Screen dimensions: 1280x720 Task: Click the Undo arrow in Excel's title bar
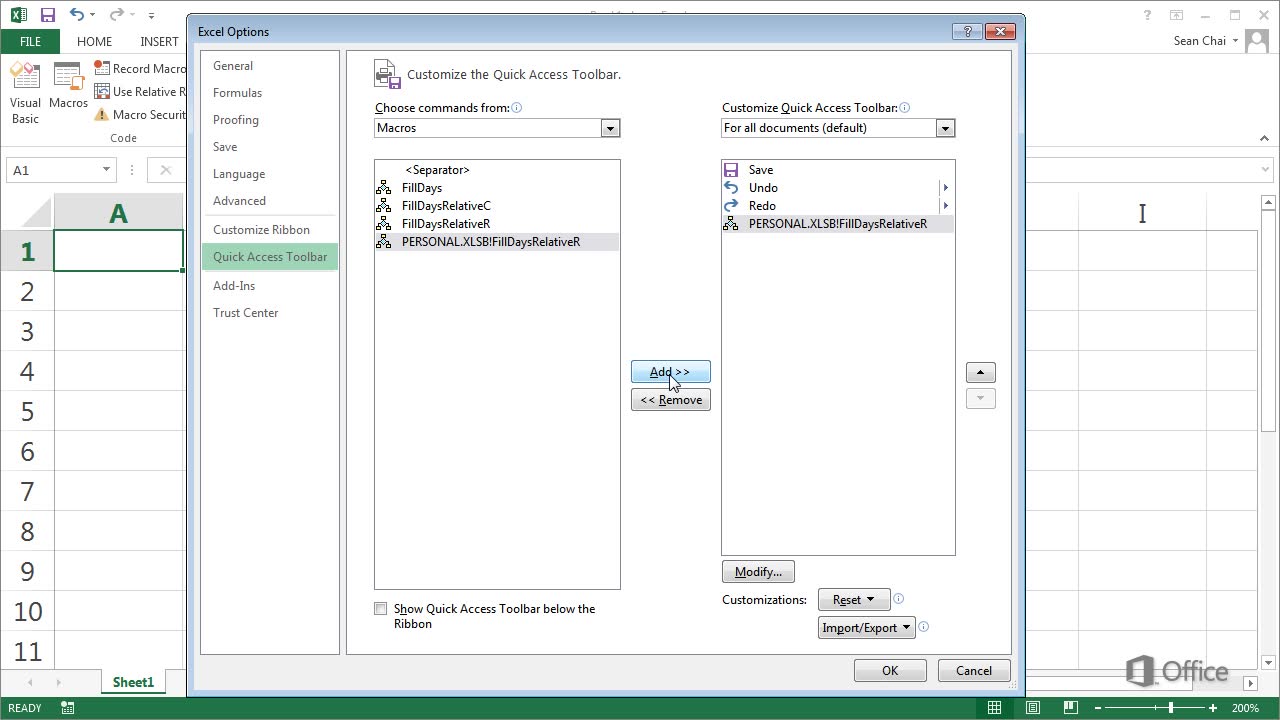pyautogui.click(x=77, y=15)
